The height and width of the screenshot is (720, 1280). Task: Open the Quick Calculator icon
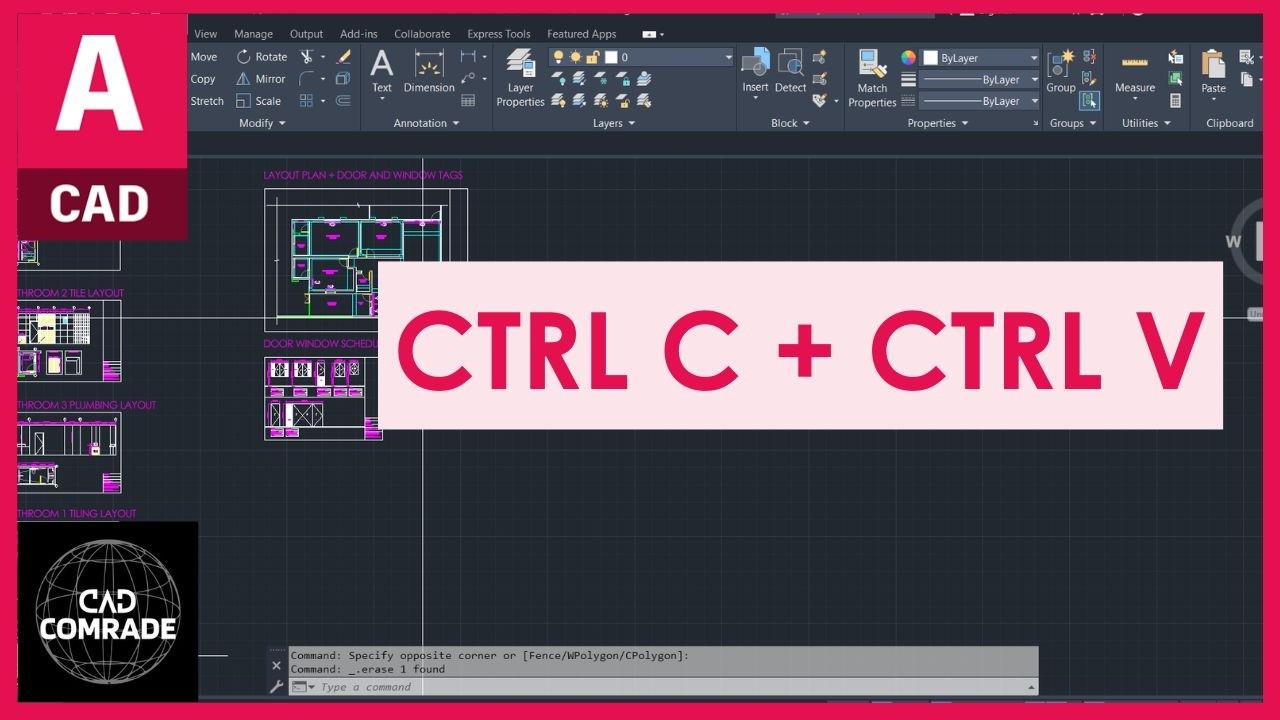click(x=1176, y=101)
